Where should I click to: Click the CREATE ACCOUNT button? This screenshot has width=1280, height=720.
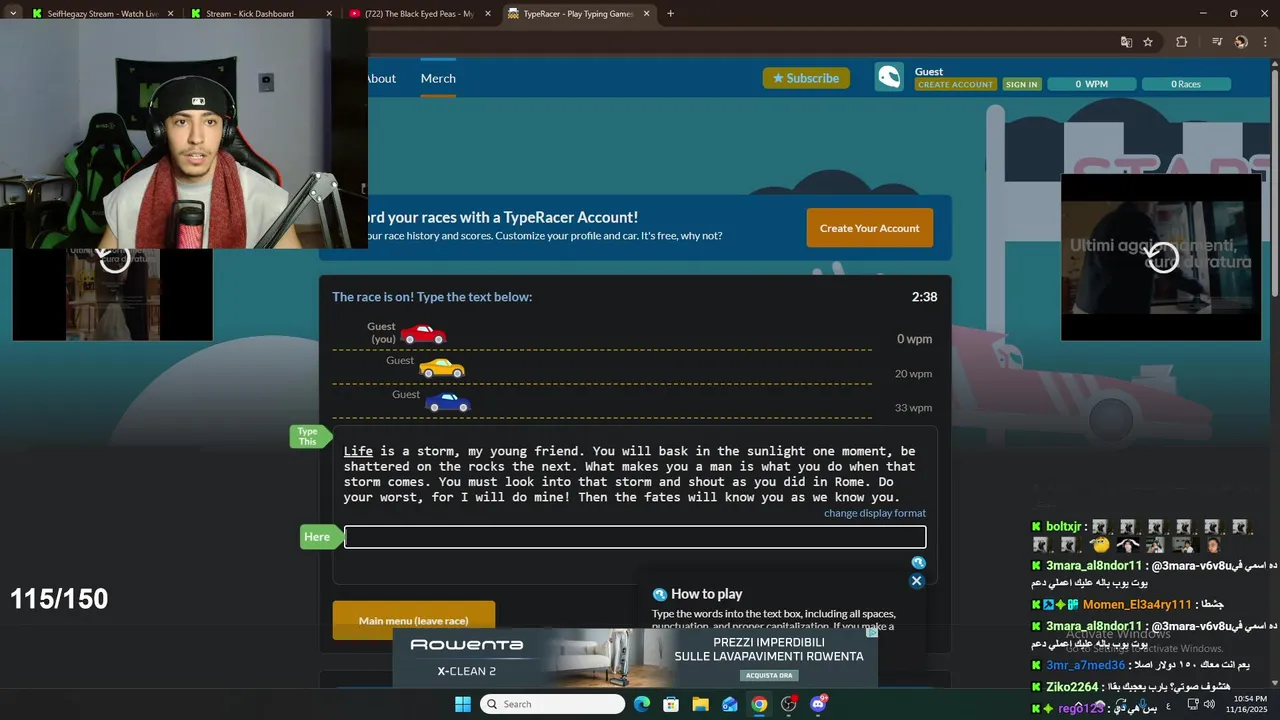pos(955,85)
